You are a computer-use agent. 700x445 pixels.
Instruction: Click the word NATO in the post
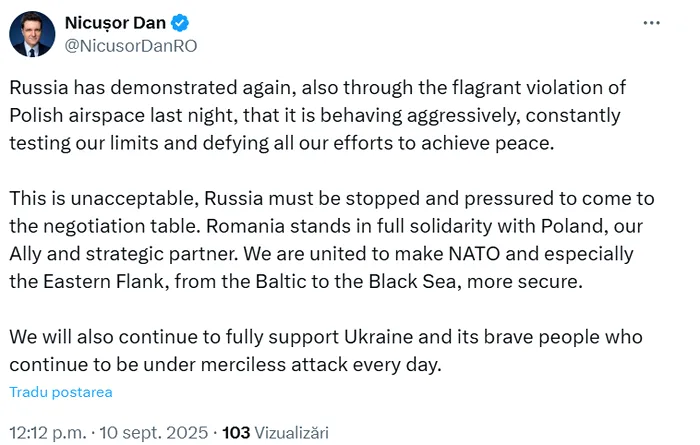click(x=474, y=254)
